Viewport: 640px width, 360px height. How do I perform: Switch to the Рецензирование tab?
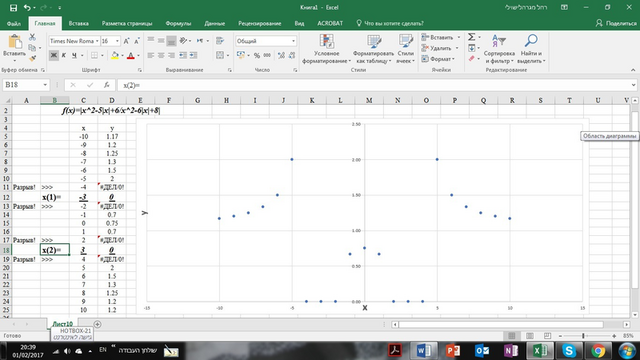coord(260,23)
